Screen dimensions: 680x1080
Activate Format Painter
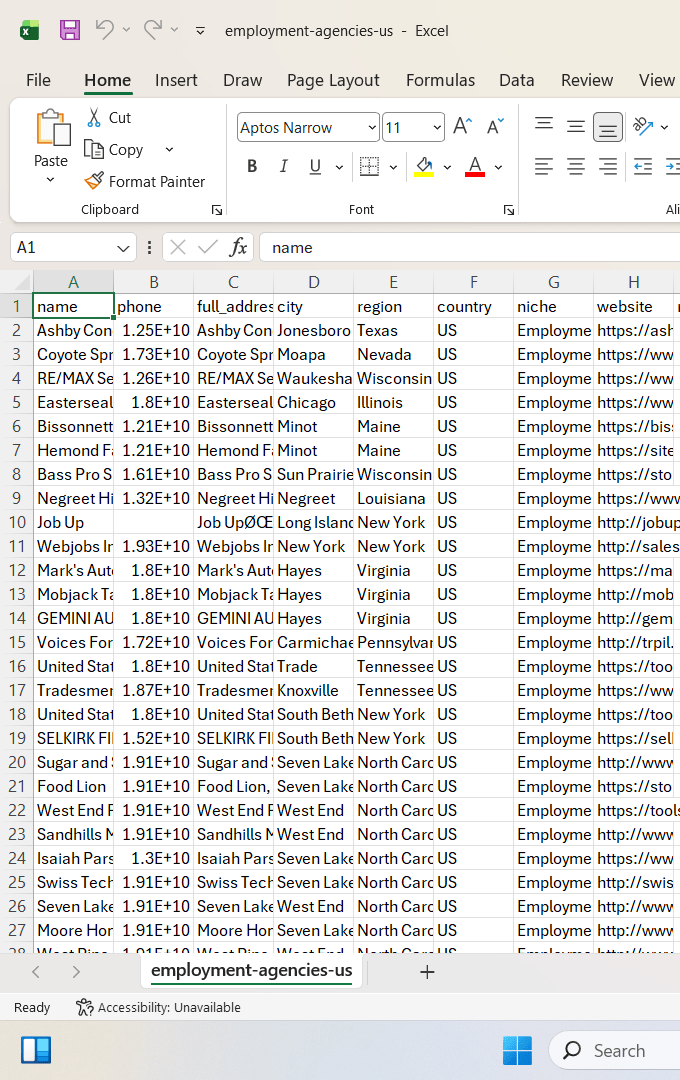pyautogui.click(x=145, y=181)
